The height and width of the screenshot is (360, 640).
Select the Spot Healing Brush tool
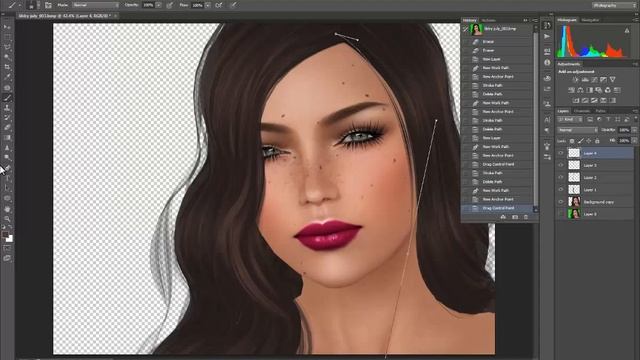pos(7,87)
